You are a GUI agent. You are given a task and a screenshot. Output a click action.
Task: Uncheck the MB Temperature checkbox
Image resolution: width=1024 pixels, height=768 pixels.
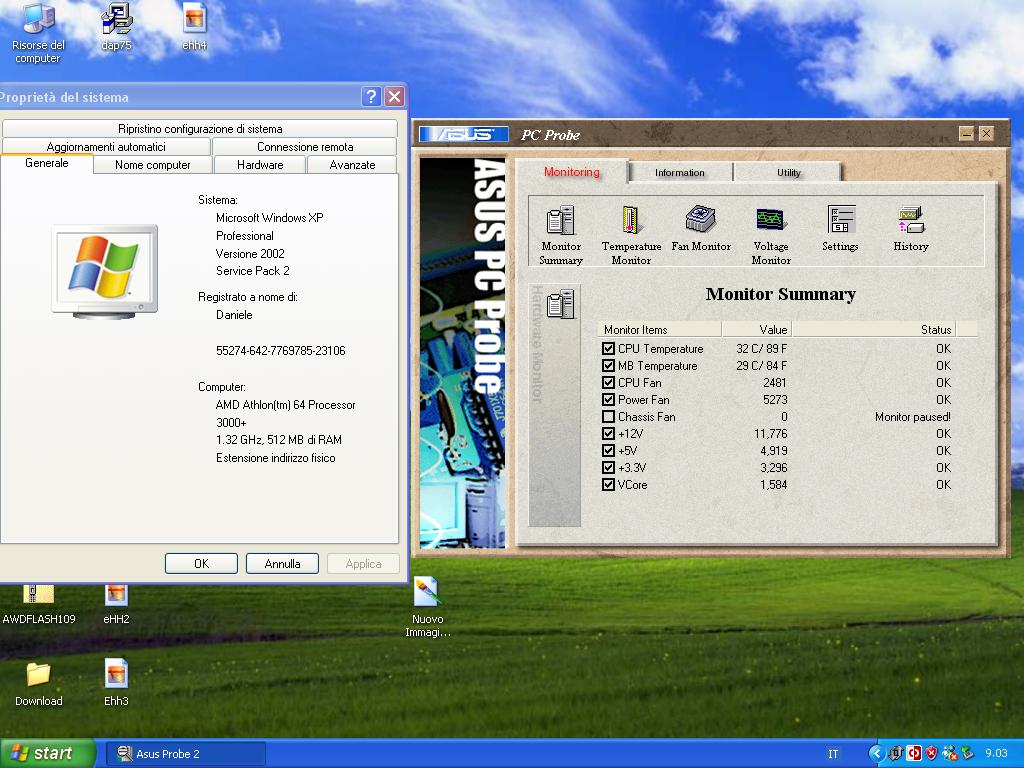pos(608,366)
